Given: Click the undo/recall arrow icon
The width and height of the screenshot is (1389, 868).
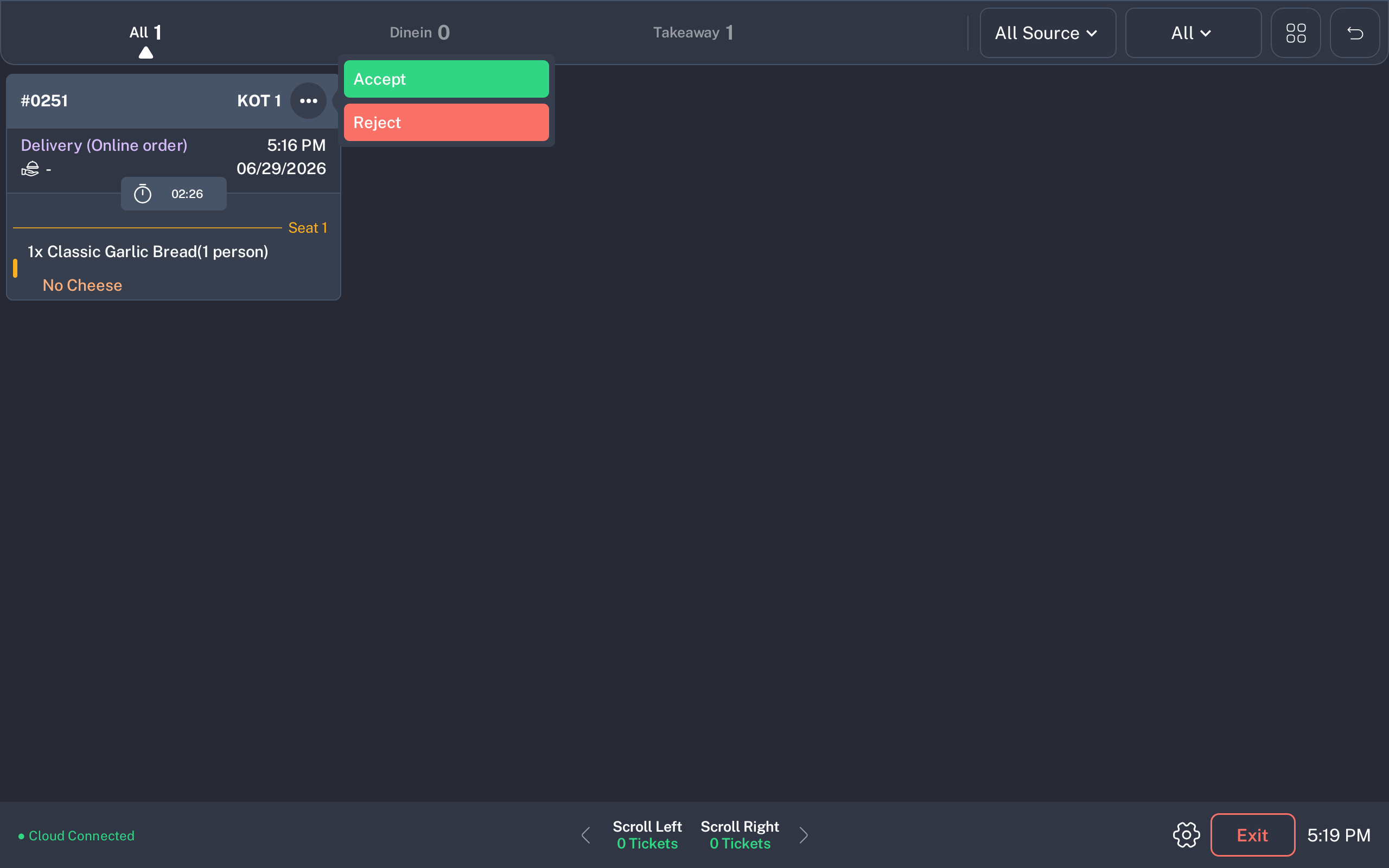Looking at the screenshot, I should (1355, 33).
